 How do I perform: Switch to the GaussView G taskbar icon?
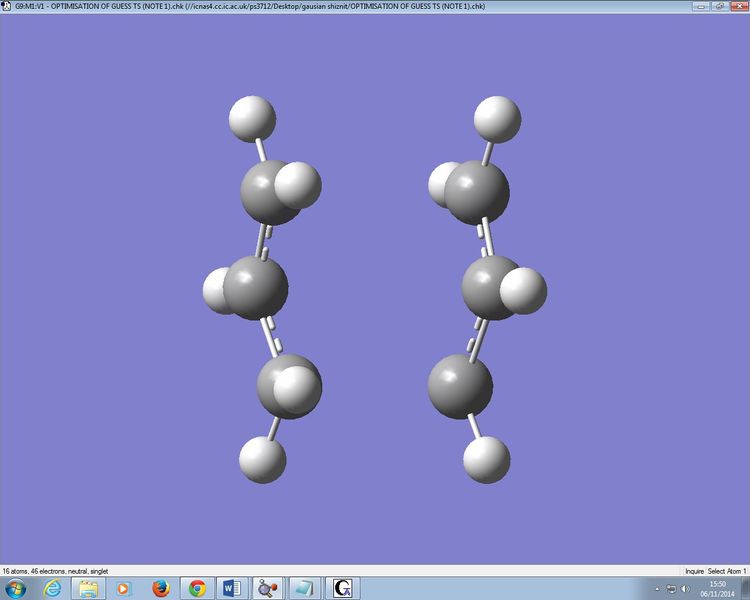pos(342,589)
